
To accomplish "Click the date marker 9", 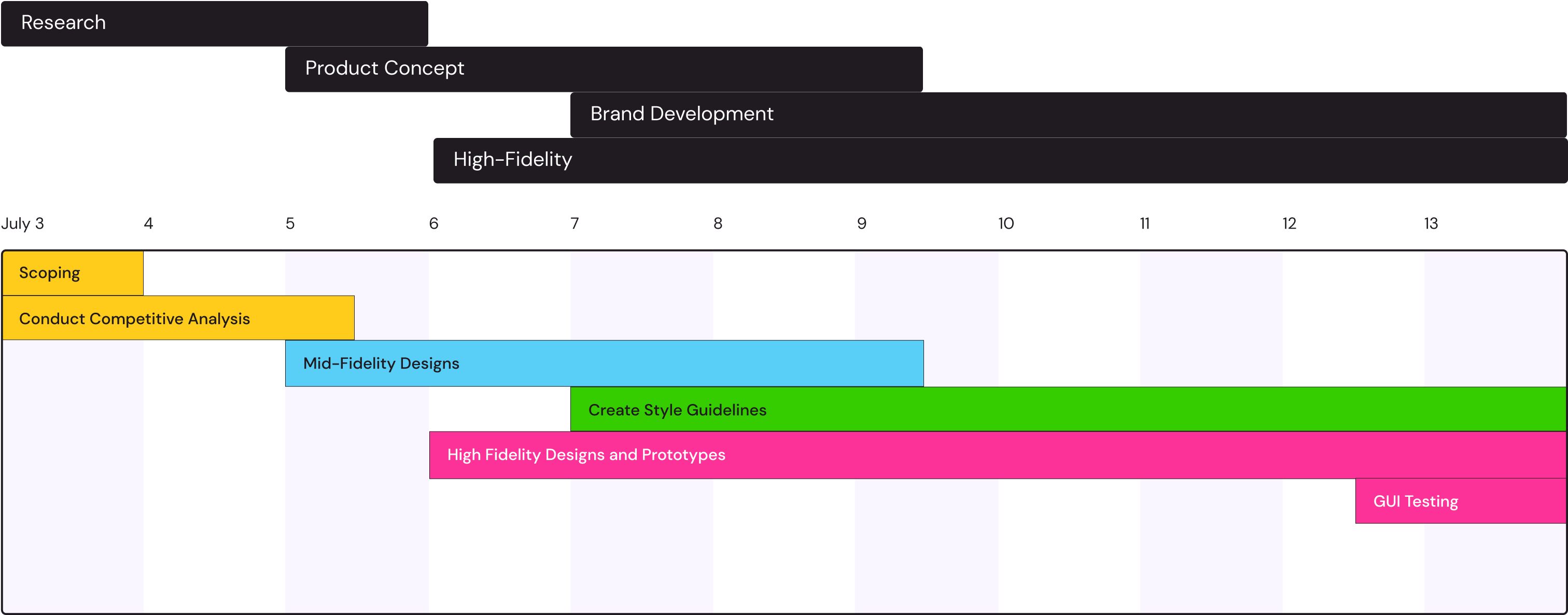I will click(x=861, y=223).
